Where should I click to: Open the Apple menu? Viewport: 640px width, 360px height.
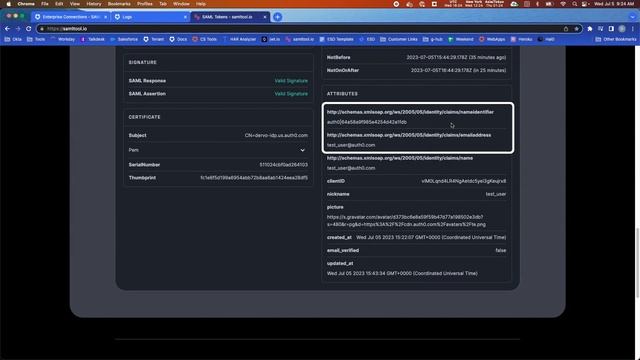pos(8,4)
